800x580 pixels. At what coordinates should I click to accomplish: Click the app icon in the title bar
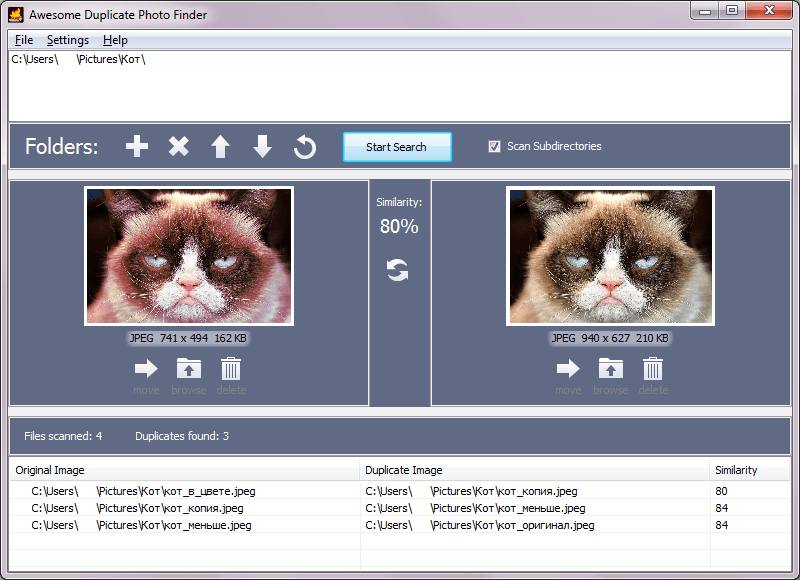[16, 14]
